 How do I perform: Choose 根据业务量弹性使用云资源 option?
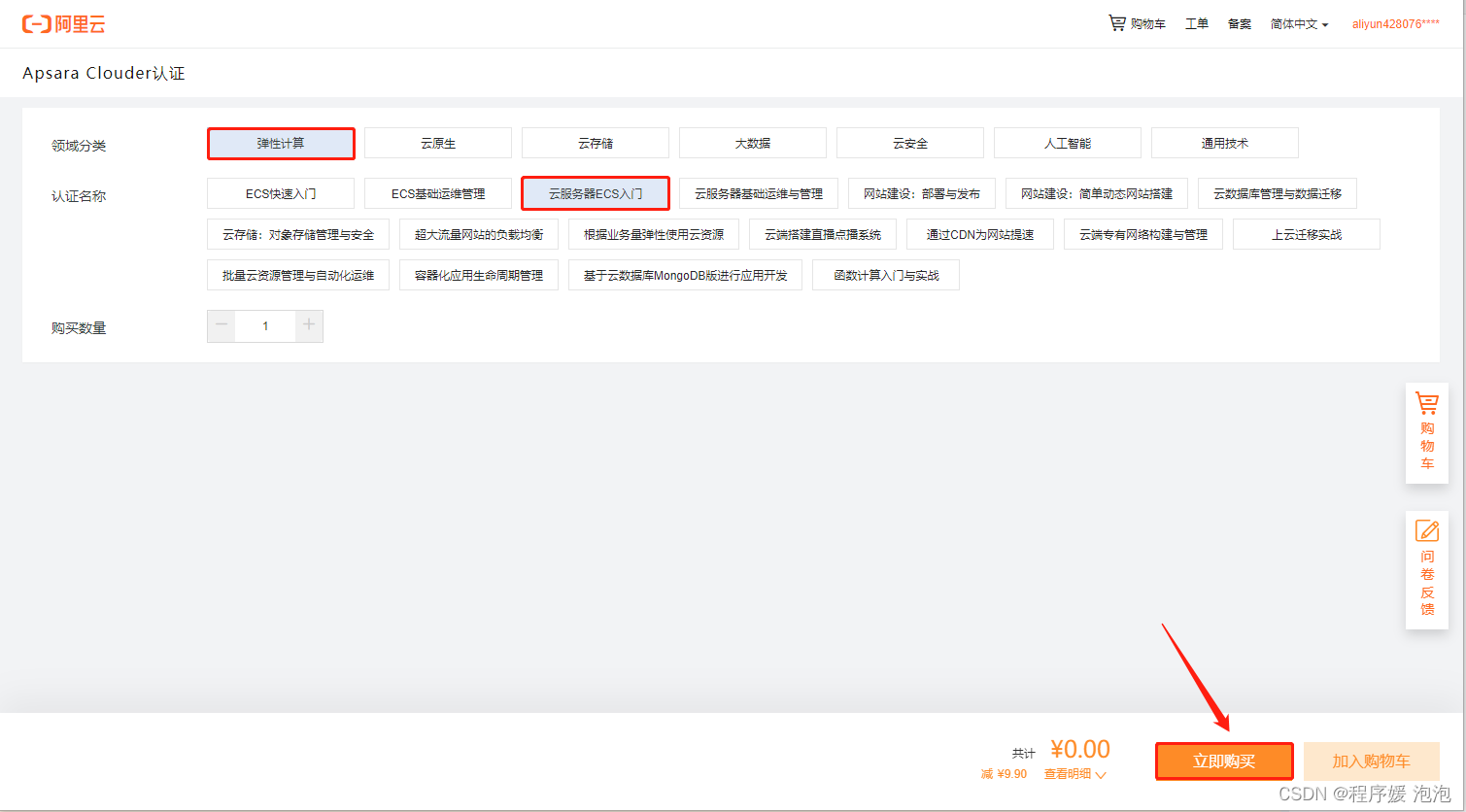[x=654, y=234]
